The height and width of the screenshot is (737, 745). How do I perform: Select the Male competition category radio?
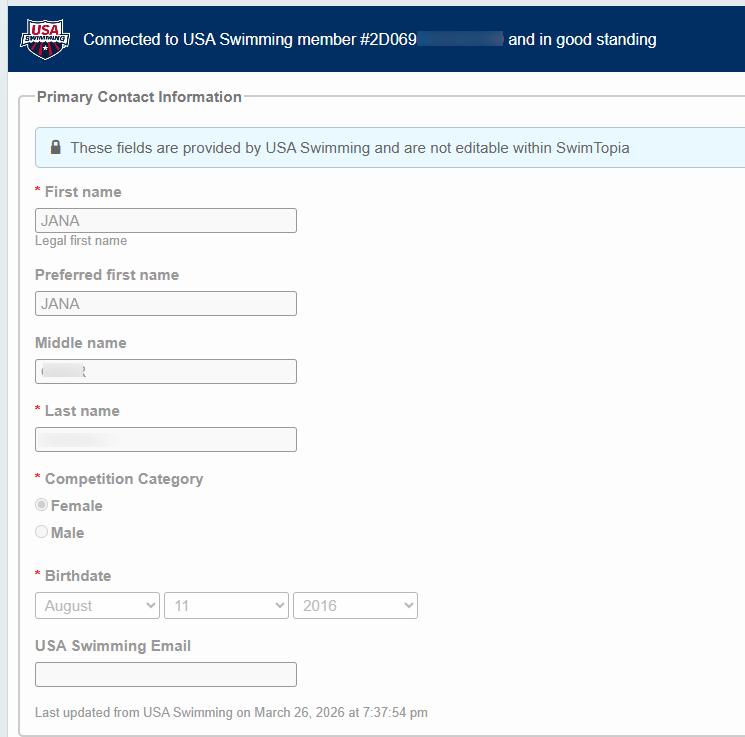pos(41,532)
